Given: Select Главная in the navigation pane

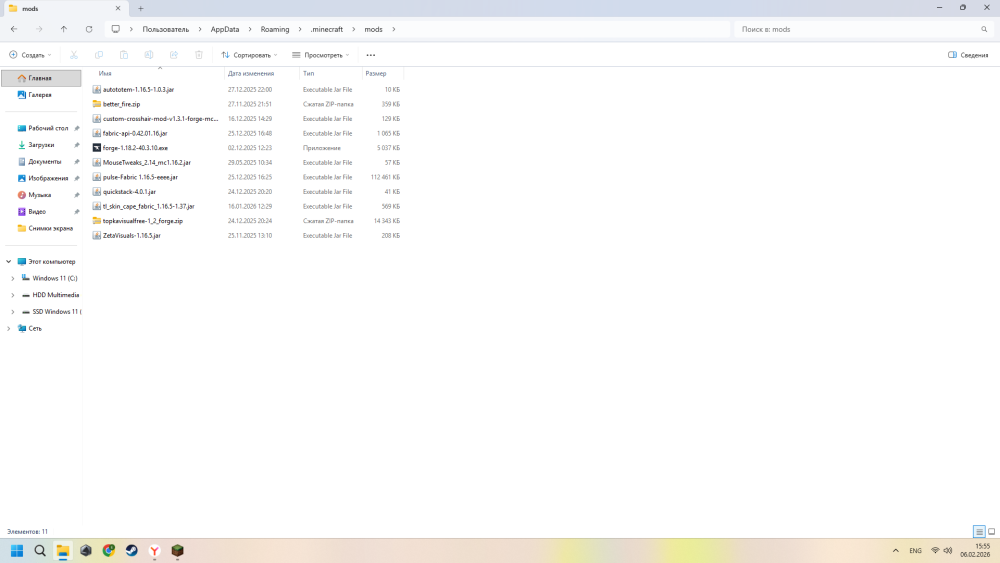Looking at the screenshot, I should (x=41, y=78).
